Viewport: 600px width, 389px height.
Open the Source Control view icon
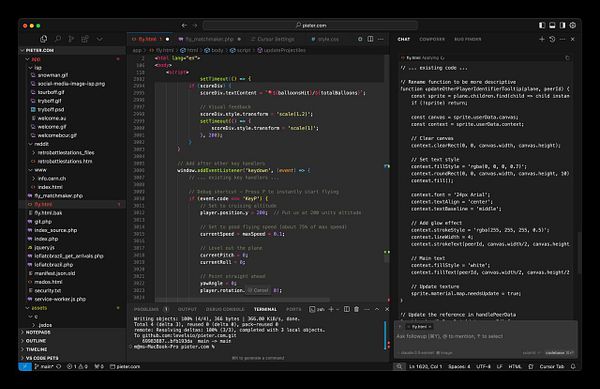point(71,39)
